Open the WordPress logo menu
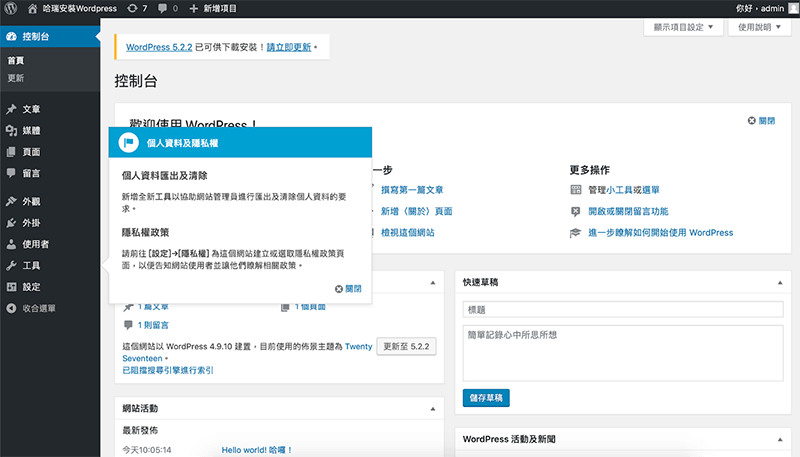 point(11,8)
